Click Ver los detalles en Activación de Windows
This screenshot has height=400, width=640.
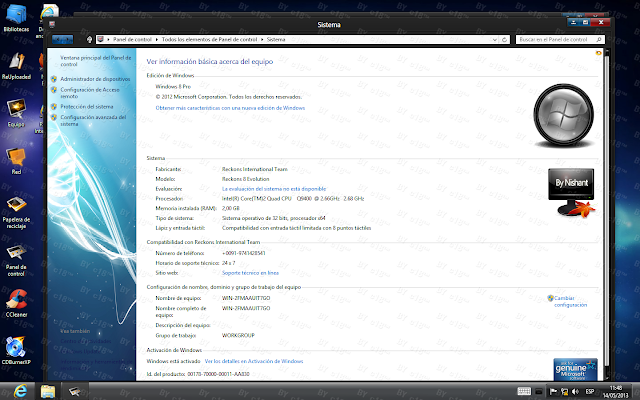254,361
